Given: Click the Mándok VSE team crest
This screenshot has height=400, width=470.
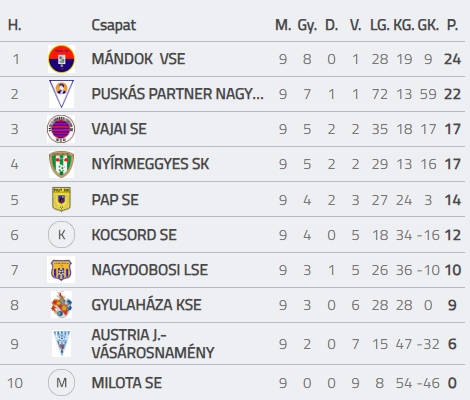Looking at the screenshot, I should tap(61, 59).
